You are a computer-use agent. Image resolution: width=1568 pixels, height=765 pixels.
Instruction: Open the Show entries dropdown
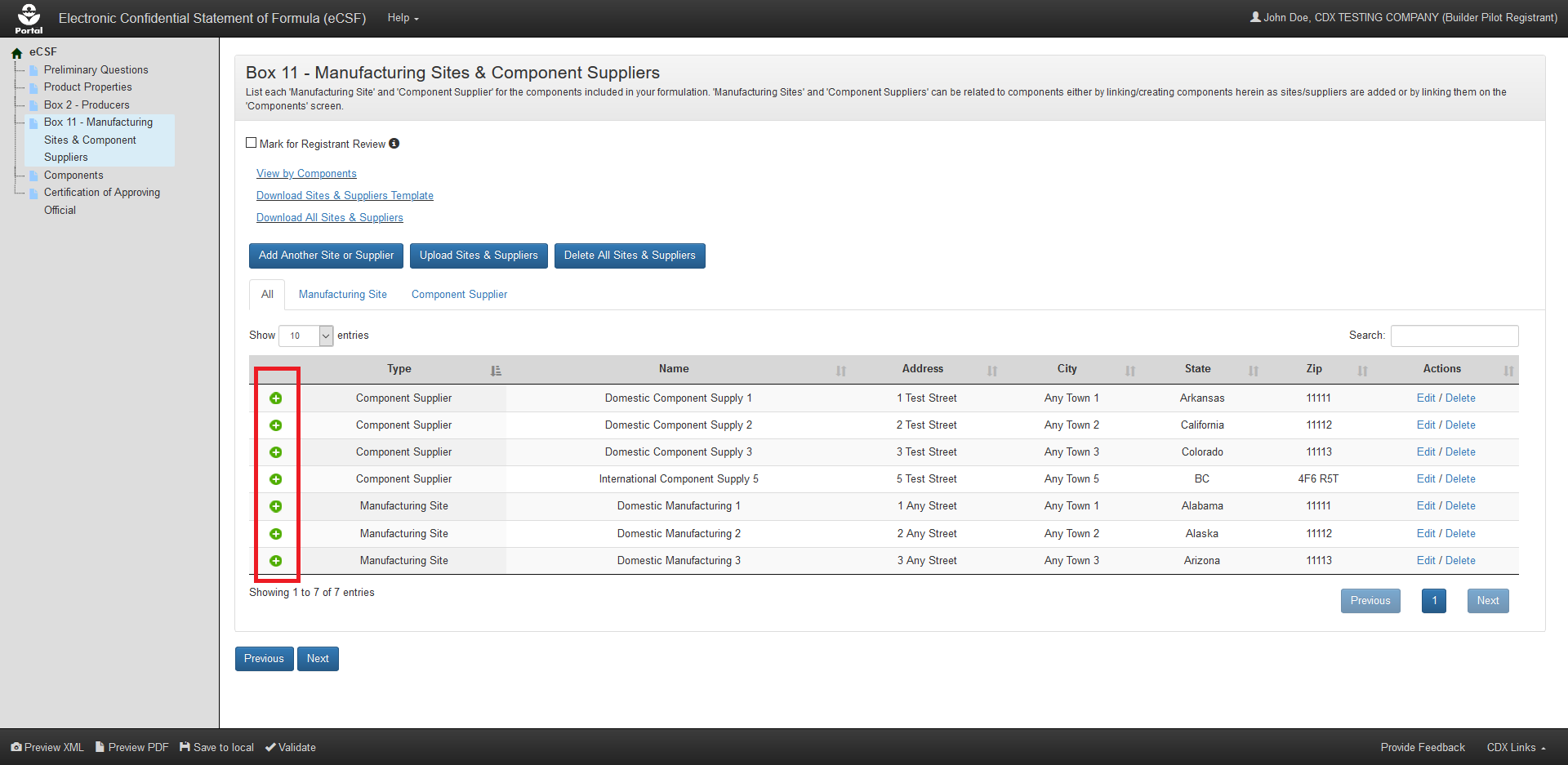click(x=305, y=336)
